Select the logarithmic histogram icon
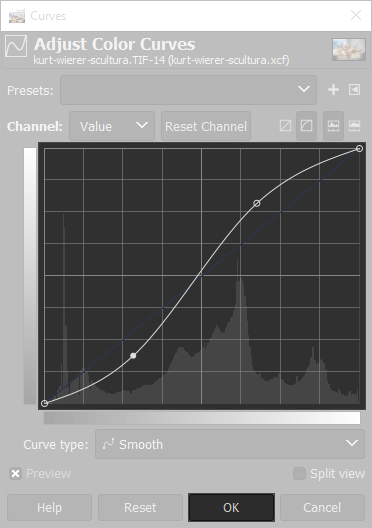The image size is (372, 528). point(354,126)
